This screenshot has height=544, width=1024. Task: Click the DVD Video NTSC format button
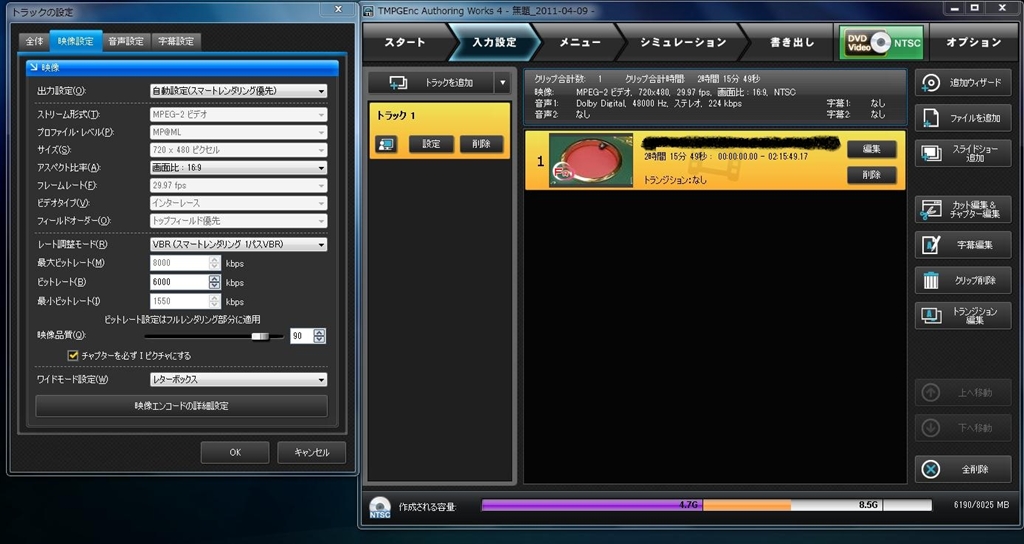(x=881, y=42)
